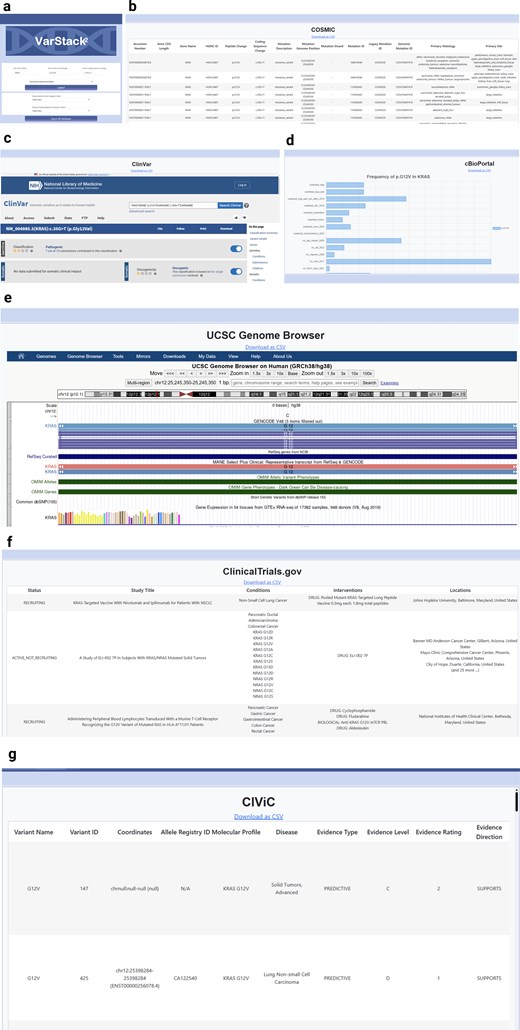Click the Advanced search link in ClinVar
Screen dimensions: 520x1030
coord(142,212)
